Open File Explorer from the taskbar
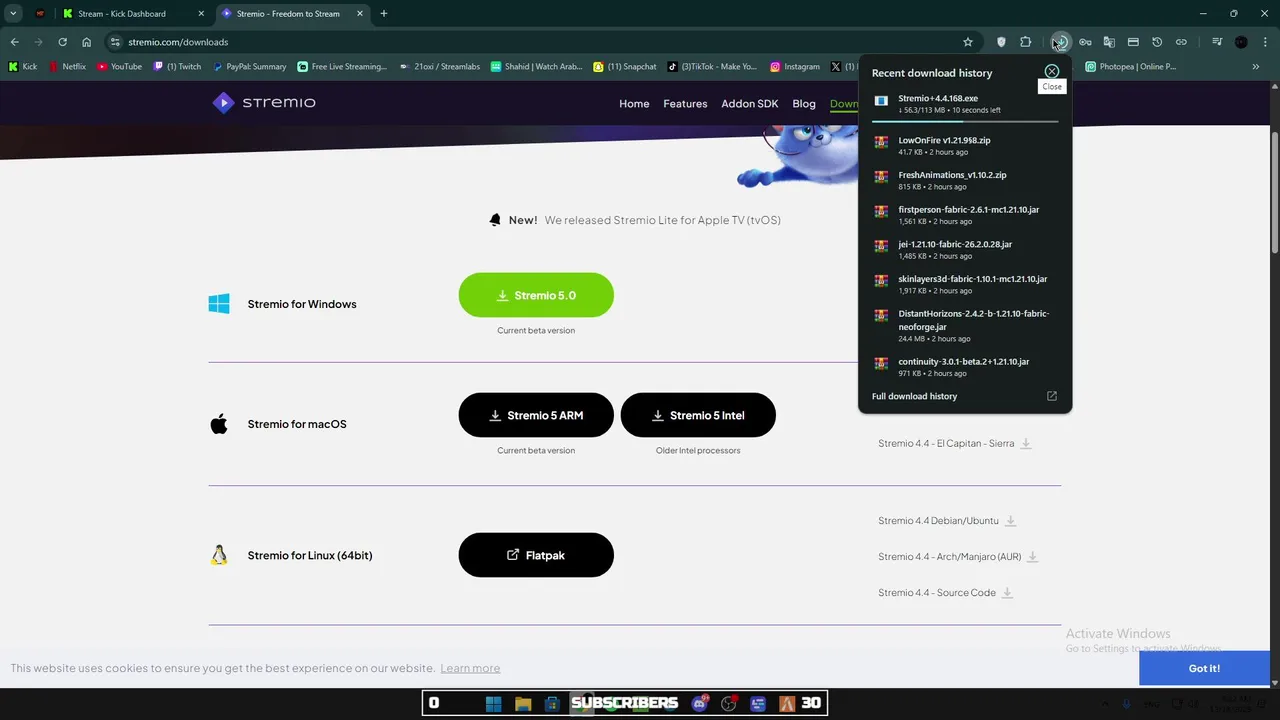Image resolution: width=1280 pixels, height=720 pixels. (522, 704)
